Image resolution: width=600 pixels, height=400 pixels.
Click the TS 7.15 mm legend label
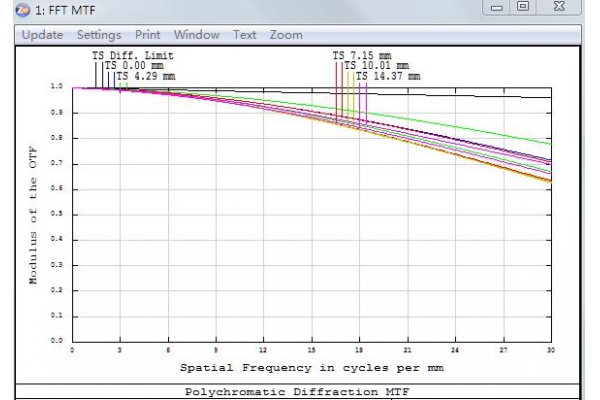click(363, 56)
